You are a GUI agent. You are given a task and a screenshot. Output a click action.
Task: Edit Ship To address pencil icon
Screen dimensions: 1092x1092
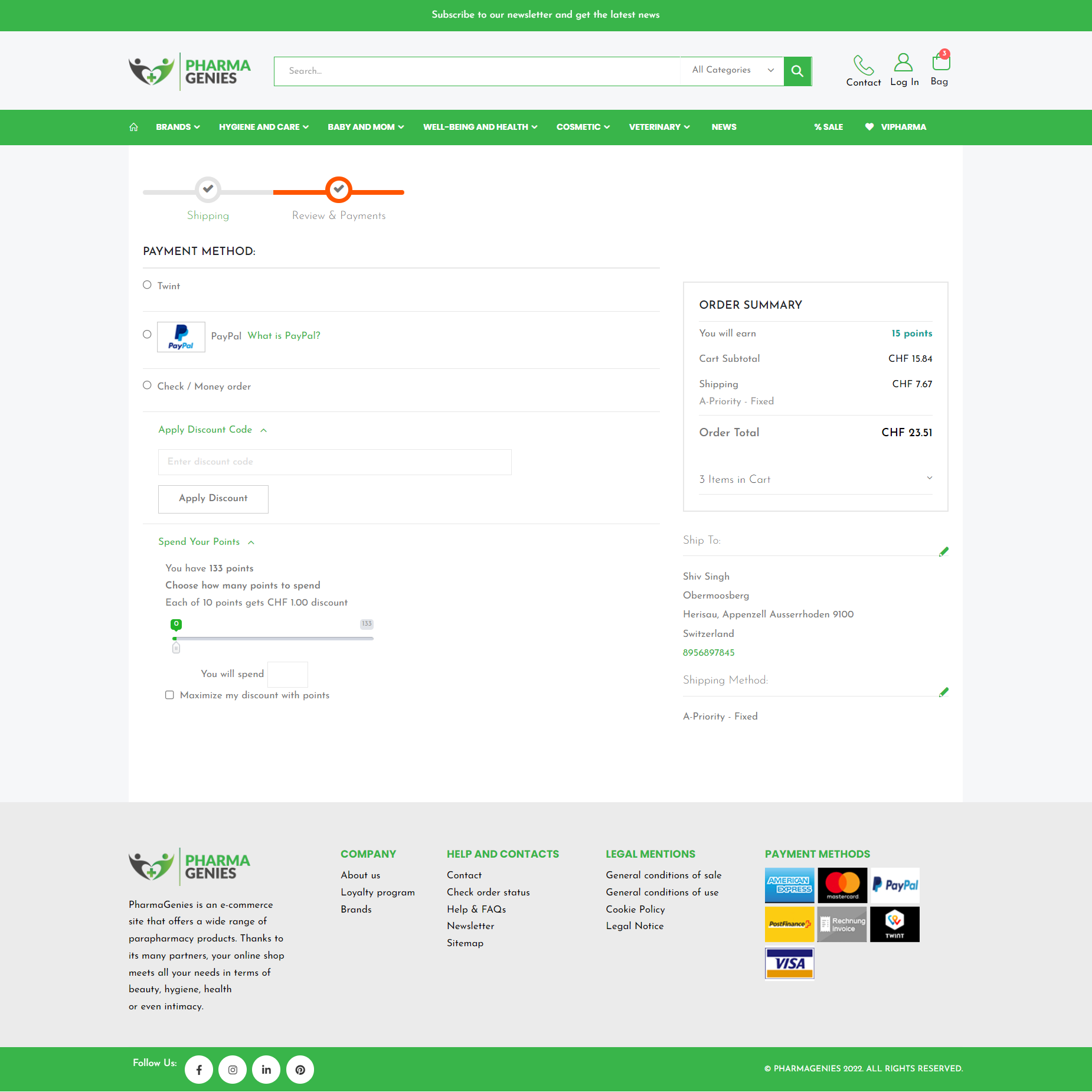pyautogui.click(x=944, y=551)
